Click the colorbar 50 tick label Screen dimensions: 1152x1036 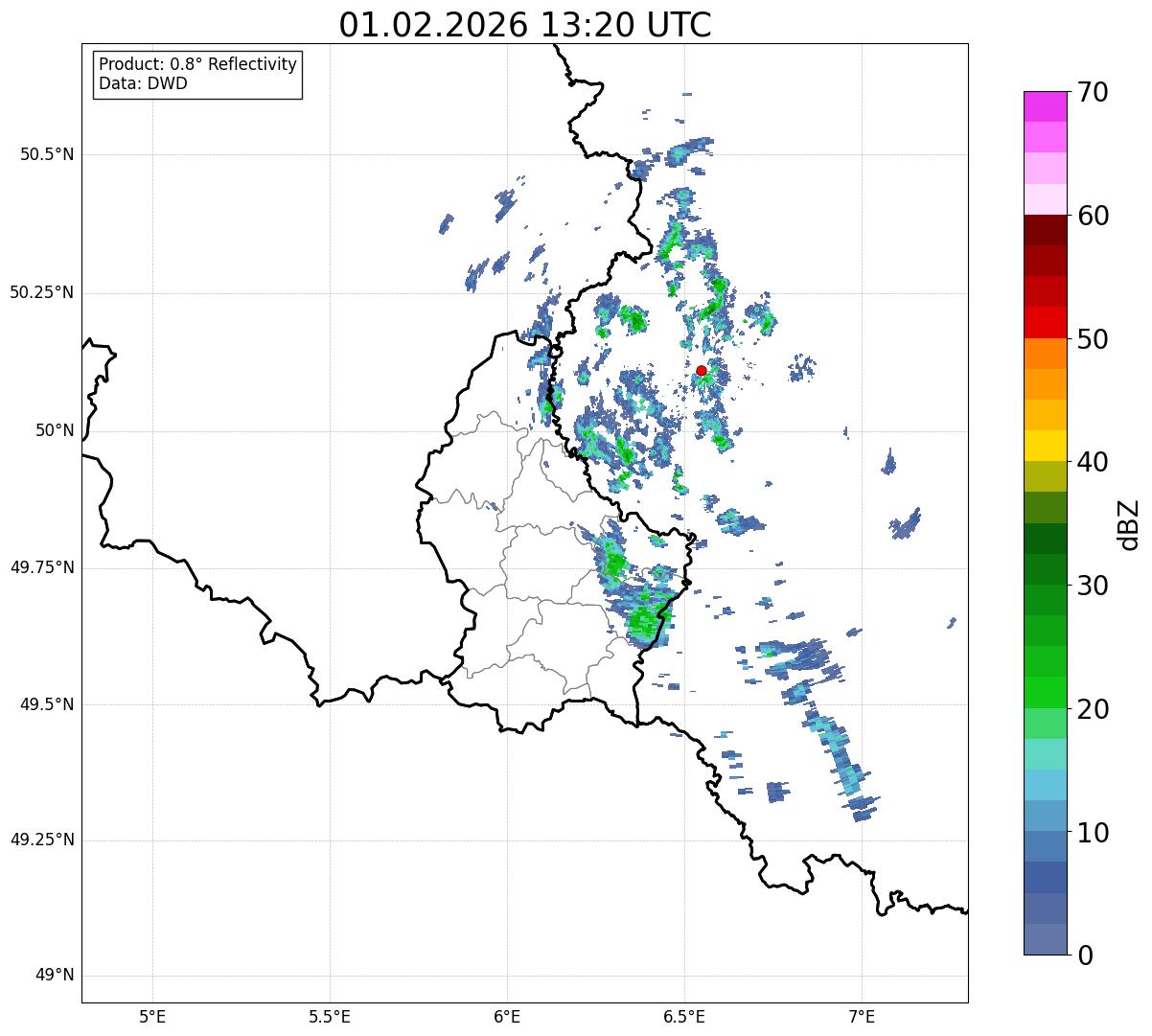pos(1093,339)
